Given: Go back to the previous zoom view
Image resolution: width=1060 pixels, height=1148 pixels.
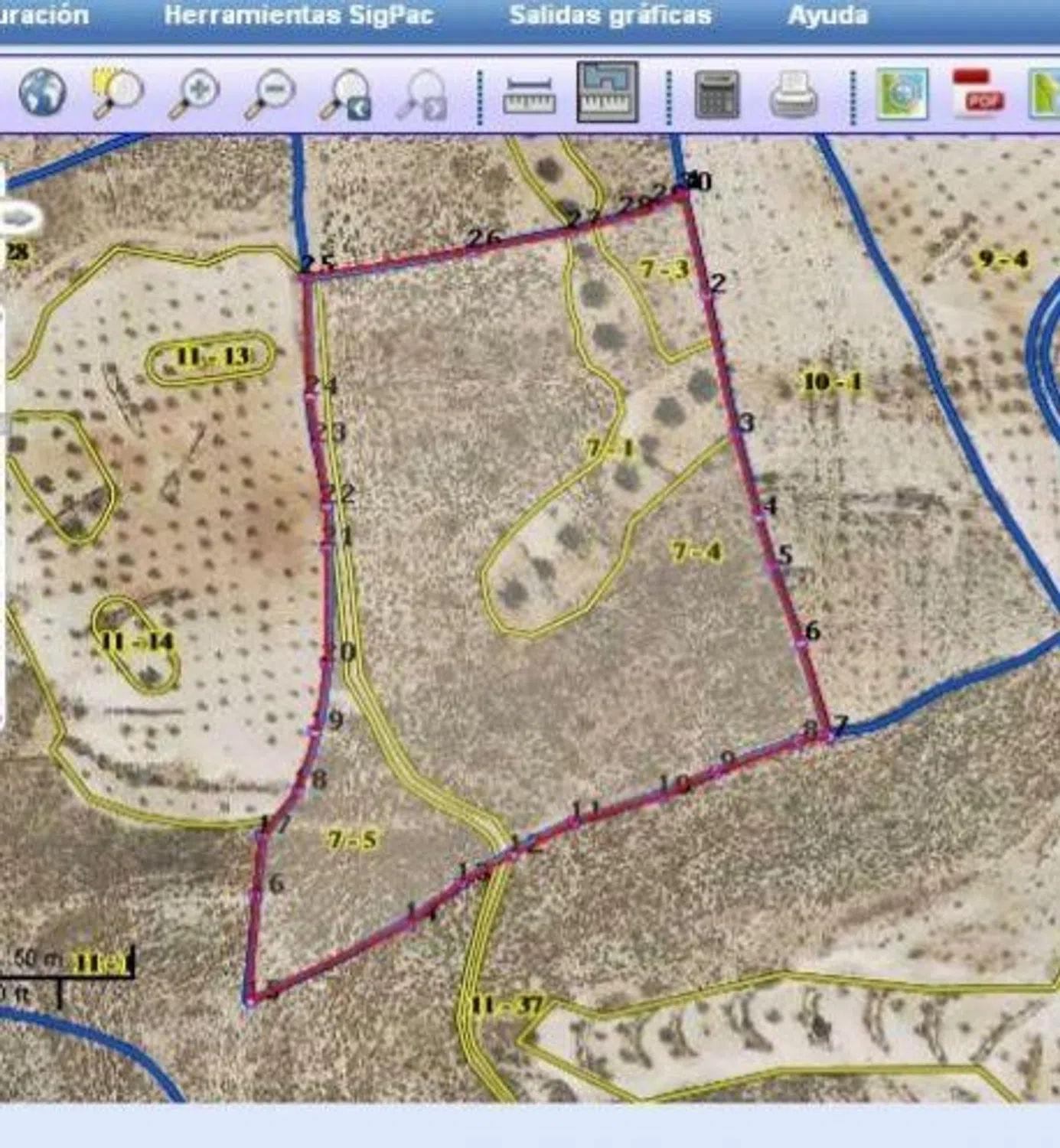Looking at the screenshot, I should point(346,95).
